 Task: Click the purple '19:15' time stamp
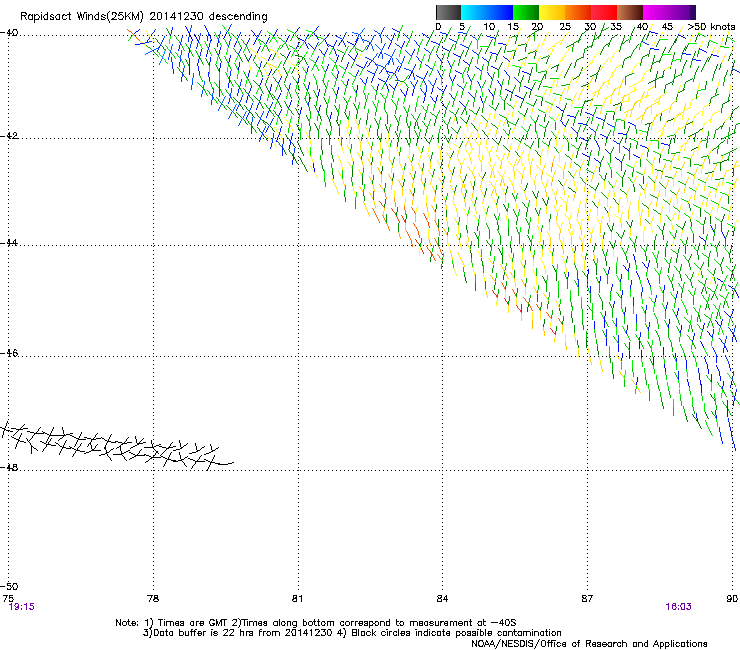[x=22, y=607]
